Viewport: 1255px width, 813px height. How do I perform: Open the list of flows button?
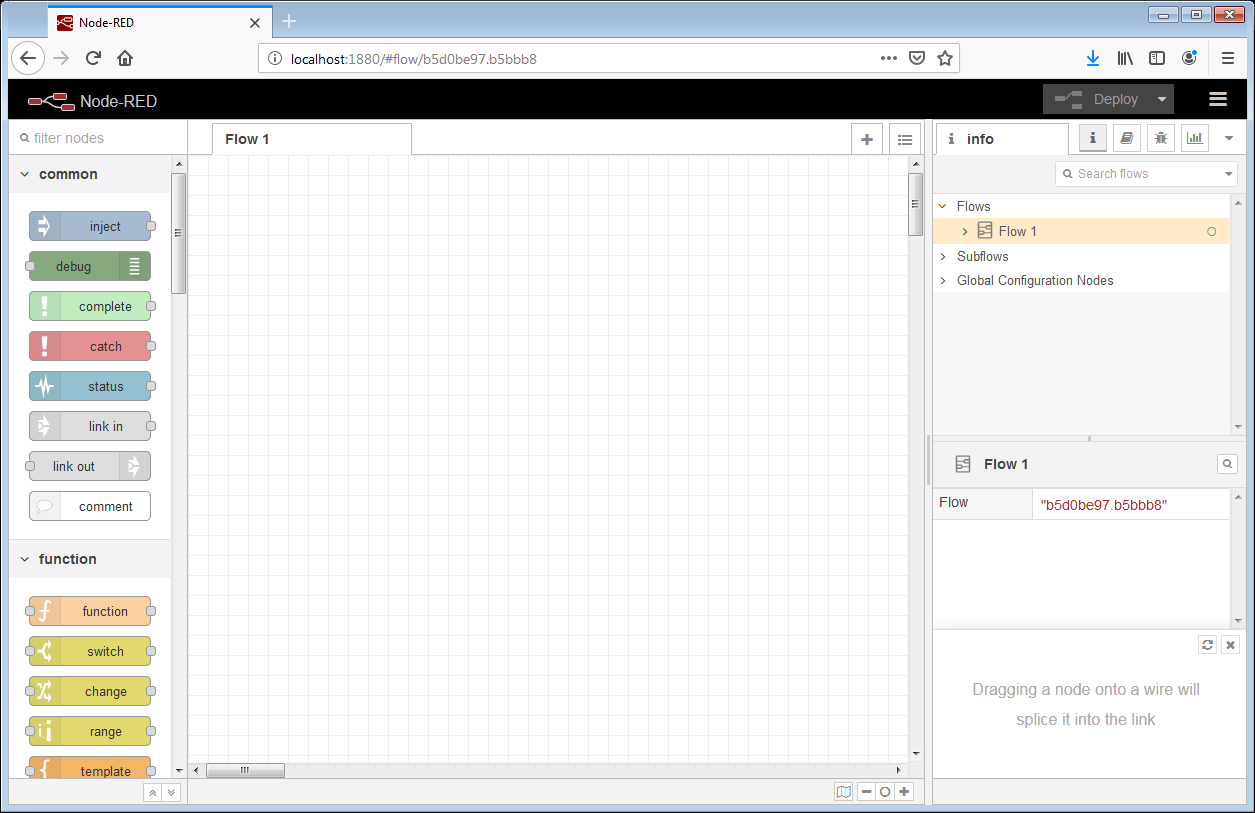pos(904,140)
